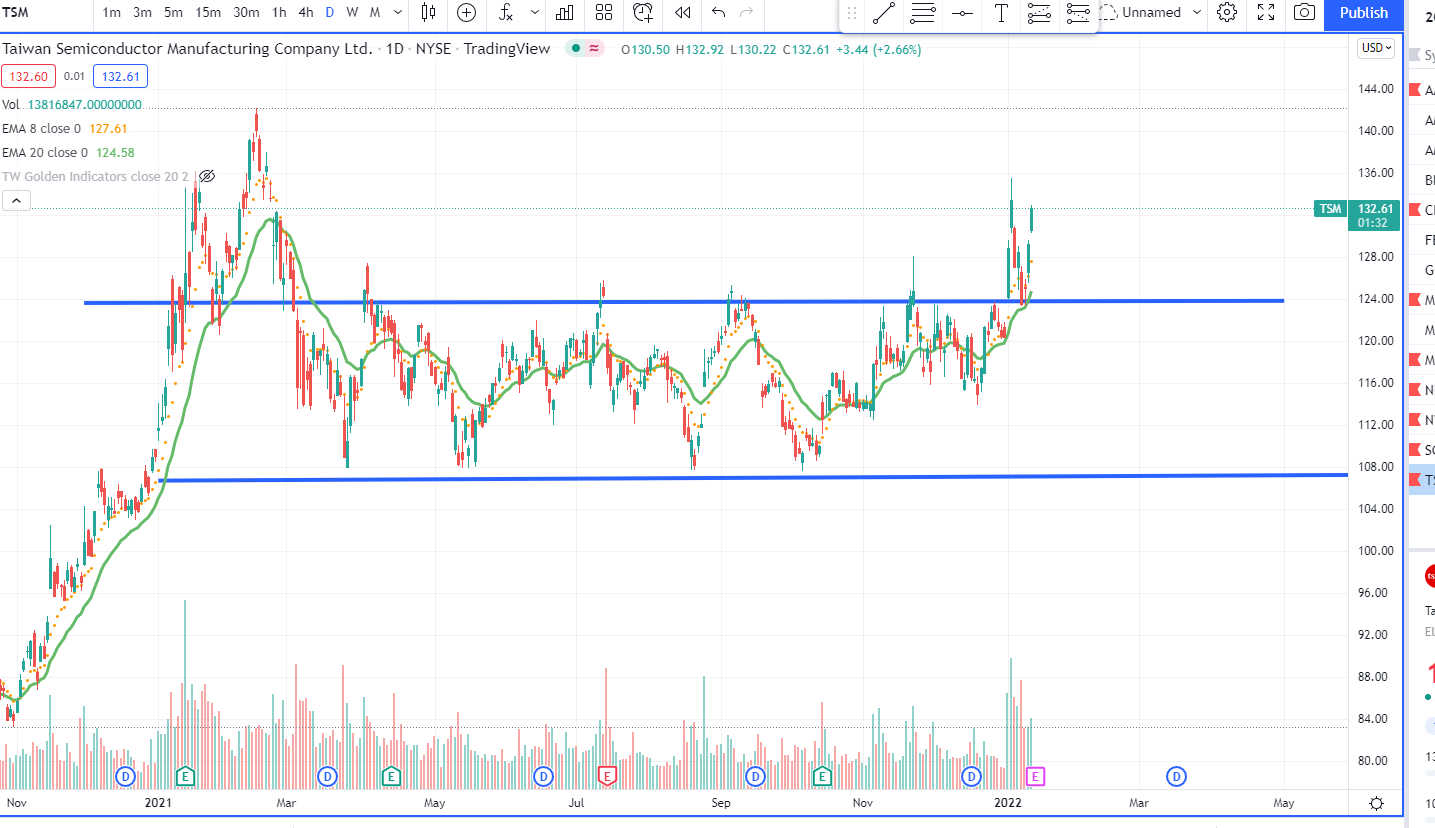Open the indicator templates grid icon

pos(604,13)
